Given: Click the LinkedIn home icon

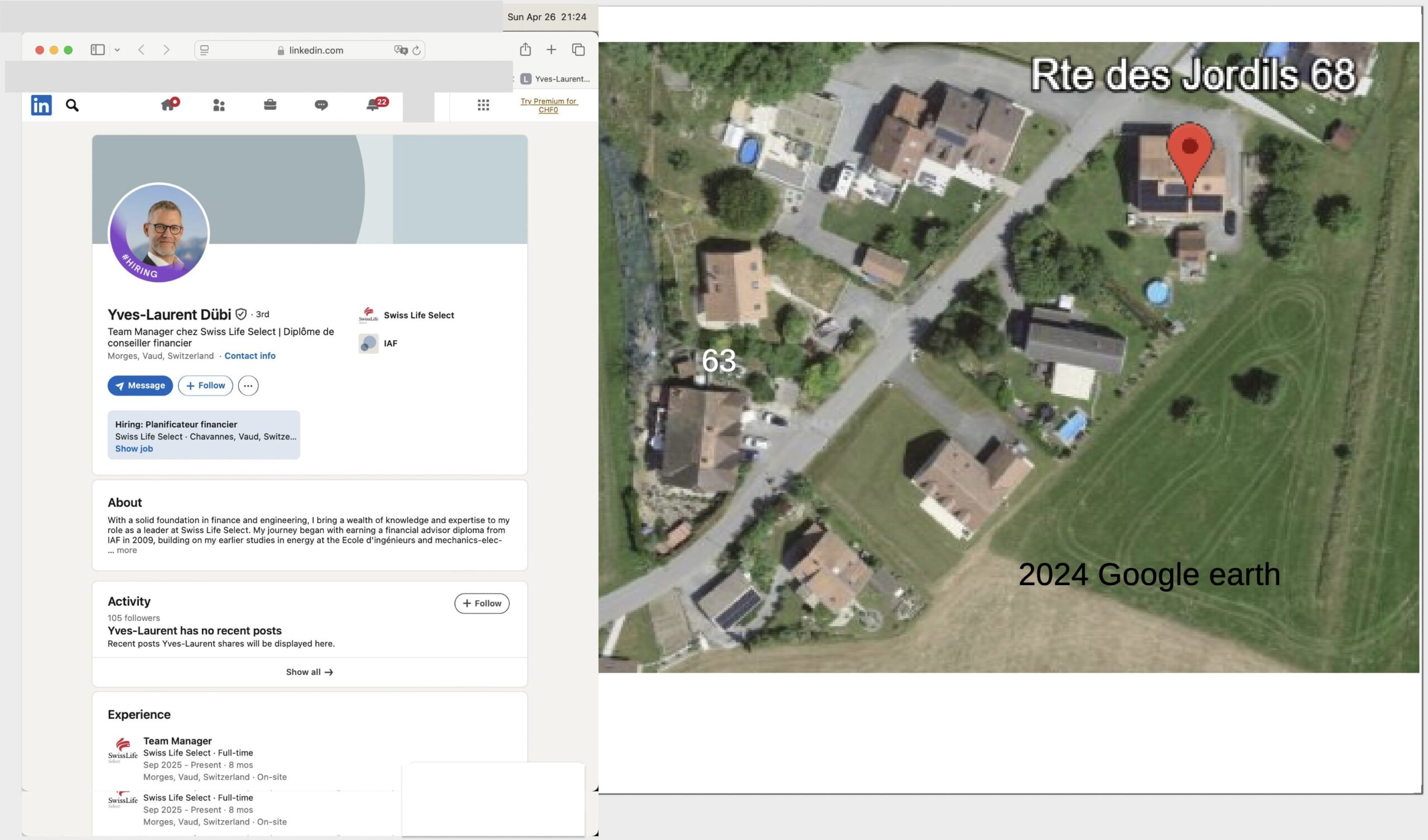Looking at the screenshot, I should click(168, 105).
